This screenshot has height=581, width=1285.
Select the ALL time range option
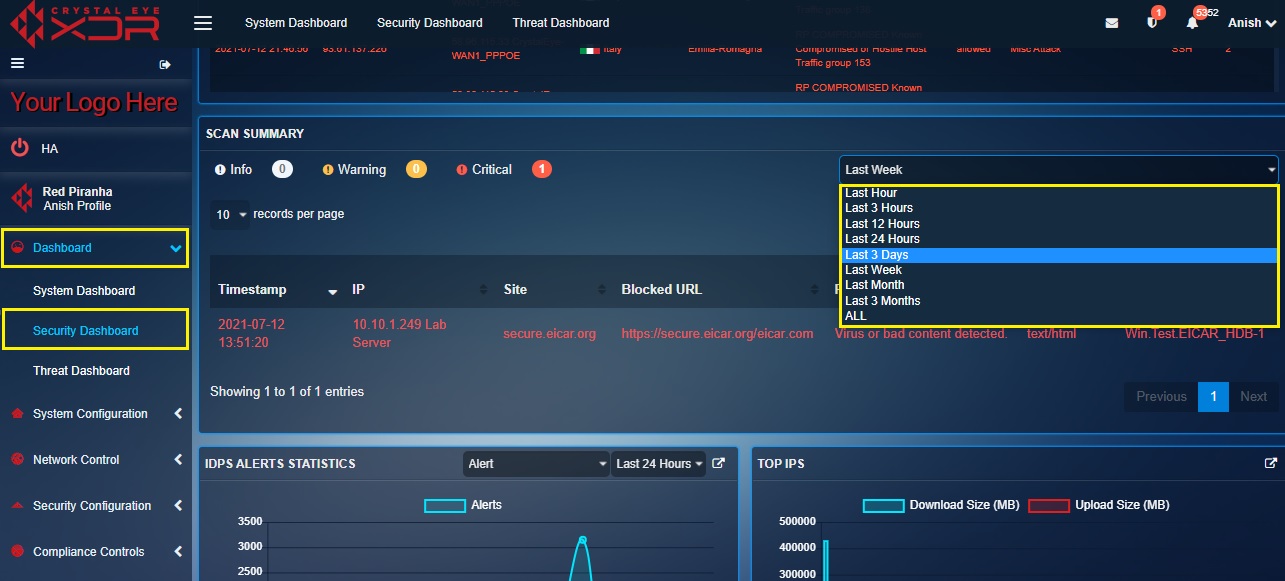(x=1059, y=316)
